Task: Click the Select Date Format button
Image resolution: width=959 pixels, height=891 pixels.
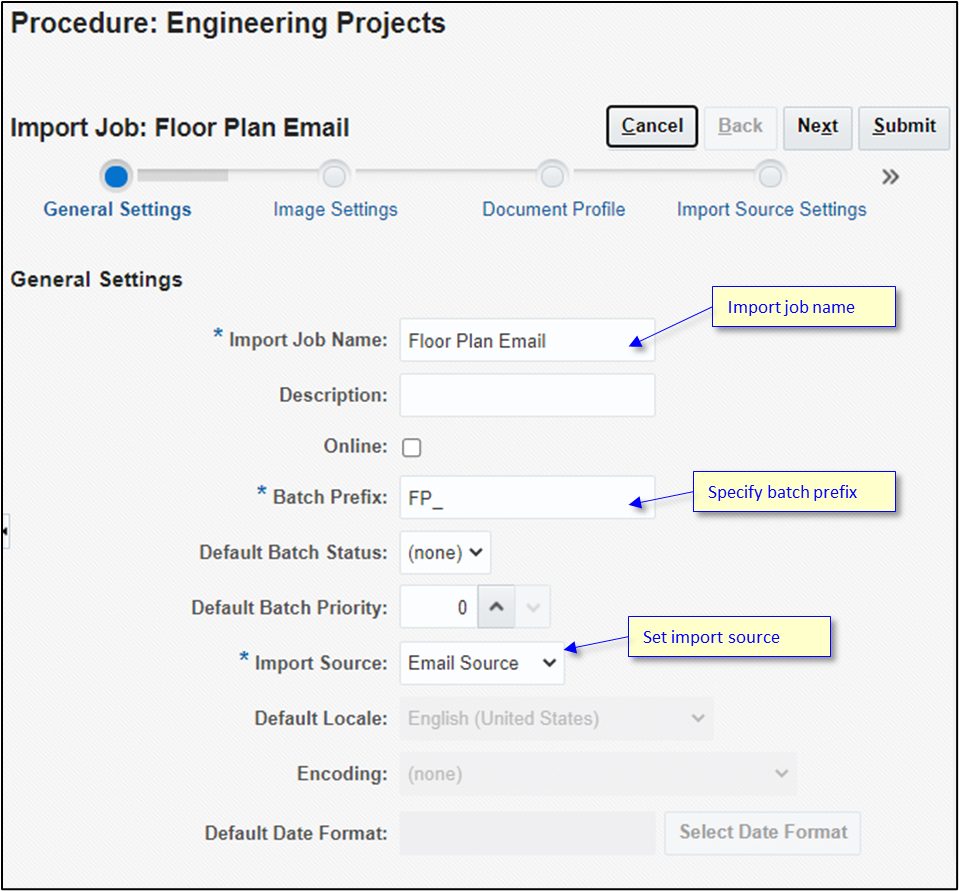Action: tap(762, 832)
